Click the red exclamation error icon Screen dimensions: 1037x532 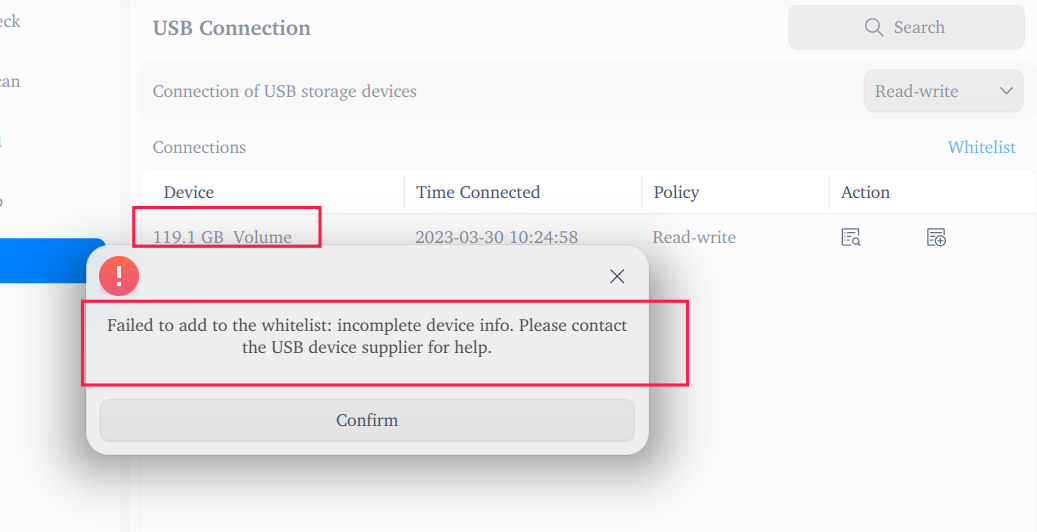point(119,276)
